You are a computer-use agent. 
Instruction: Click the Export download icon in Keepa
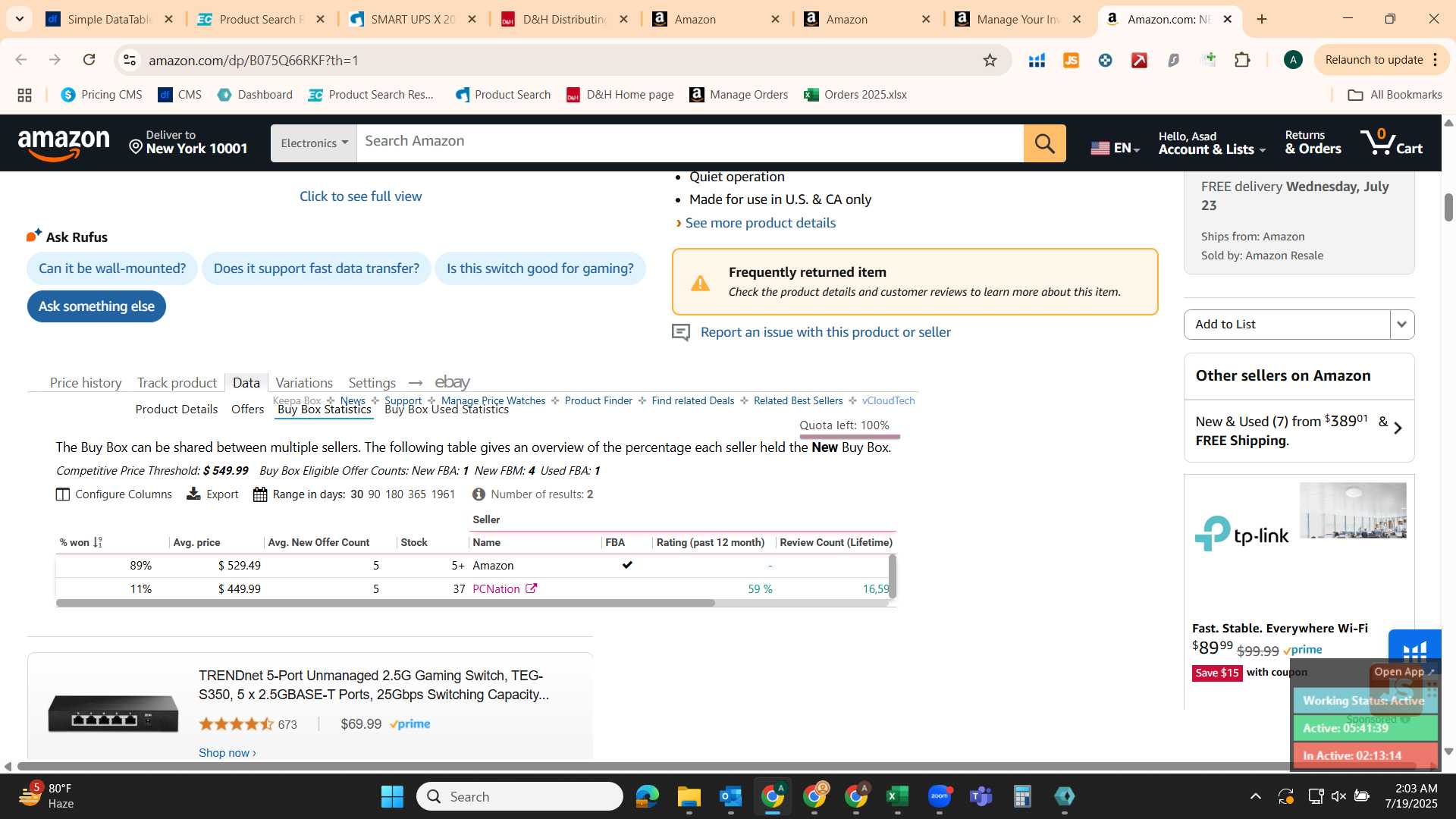[193, 494]
